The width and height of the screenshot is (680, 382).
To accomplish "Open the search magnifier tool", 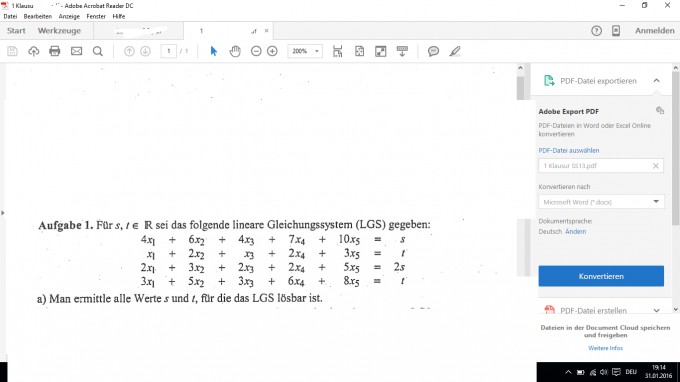I will [98, 51].
